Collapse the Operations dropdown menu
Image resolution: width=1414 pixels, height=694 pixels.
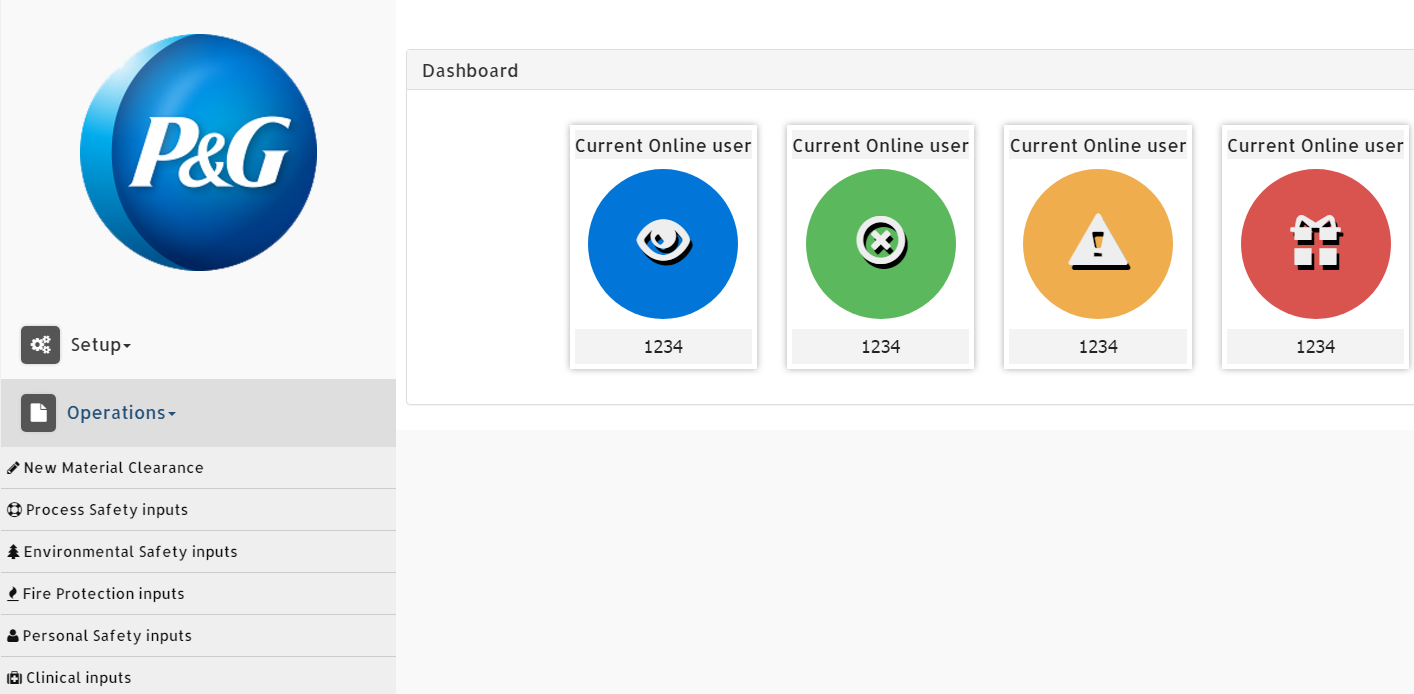pyautogui.click(x=121, y=413)
